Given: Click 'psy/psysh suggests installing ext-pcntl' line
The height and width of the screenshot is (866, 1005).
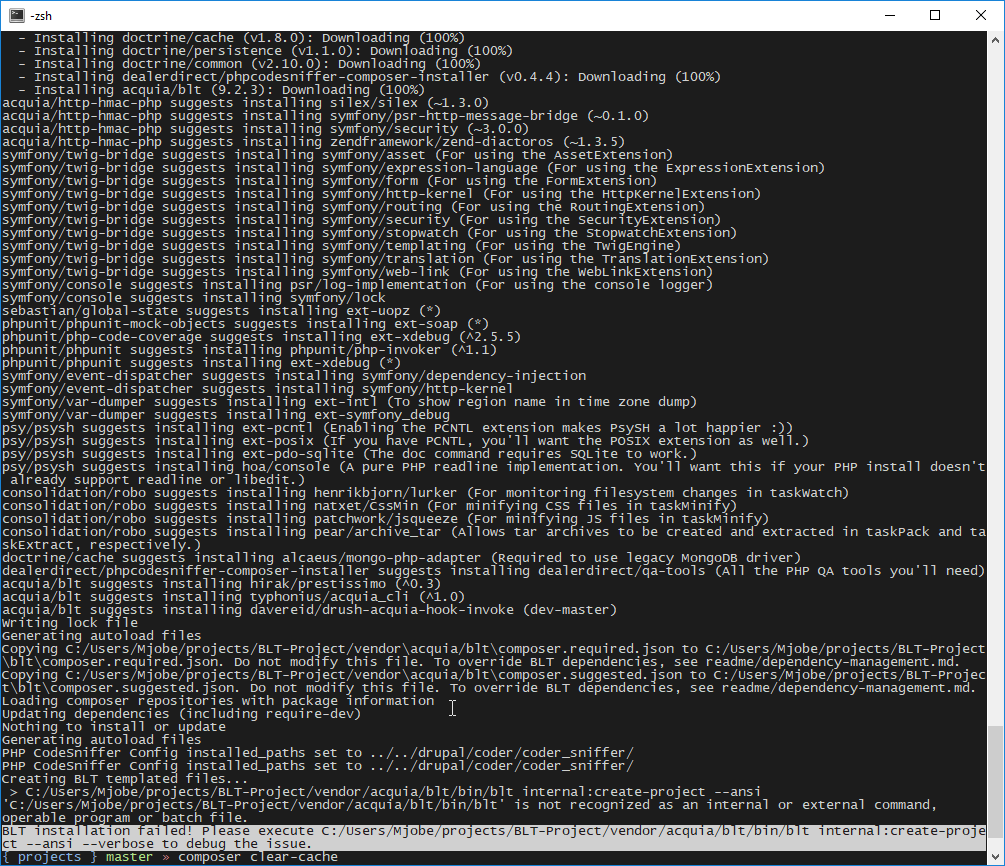Looking at the screenshot, I should (397, 428).
